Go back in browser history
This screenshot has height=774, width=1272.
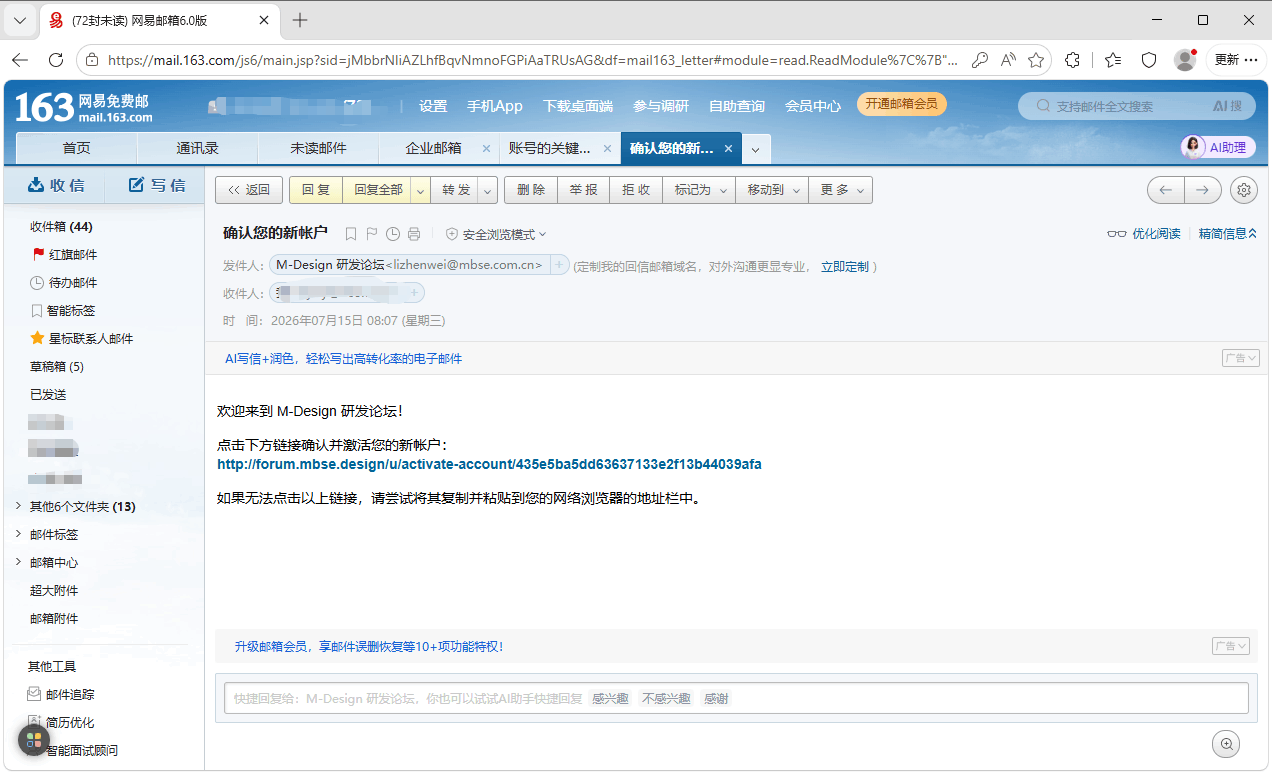(20, 60)
